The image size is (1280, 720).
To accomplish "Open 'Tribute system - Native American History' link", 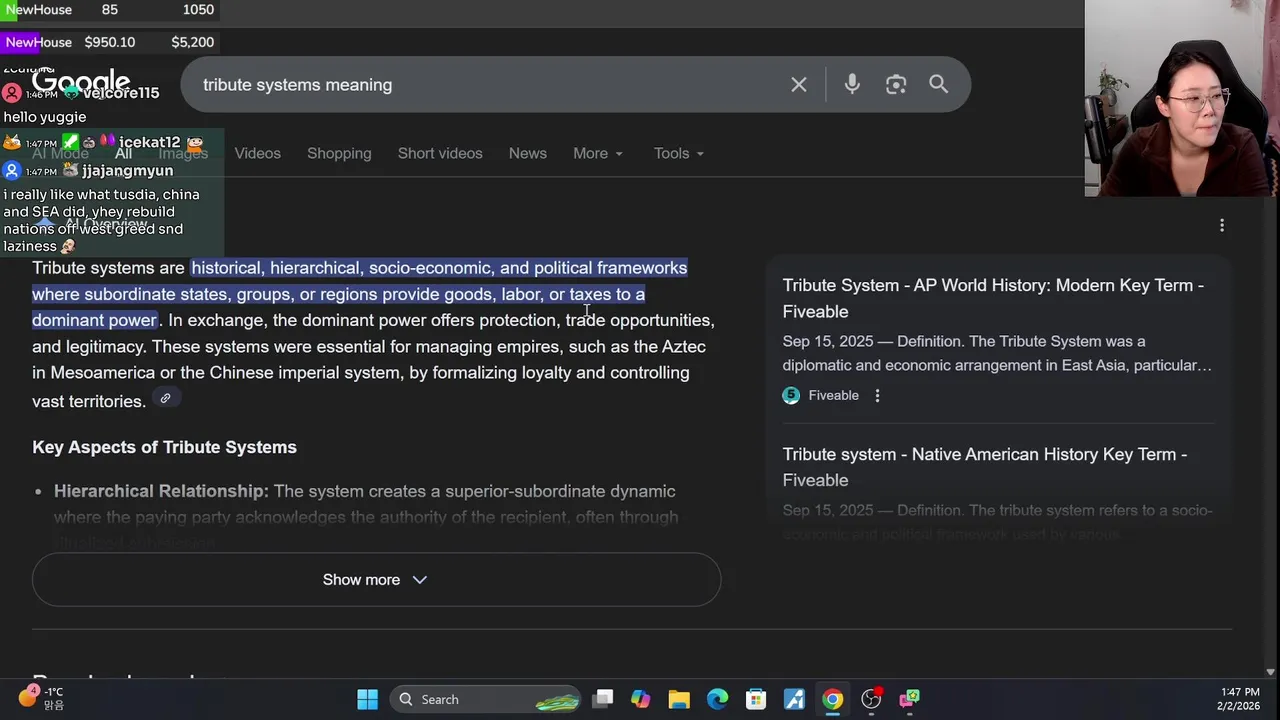I will 985,467.
